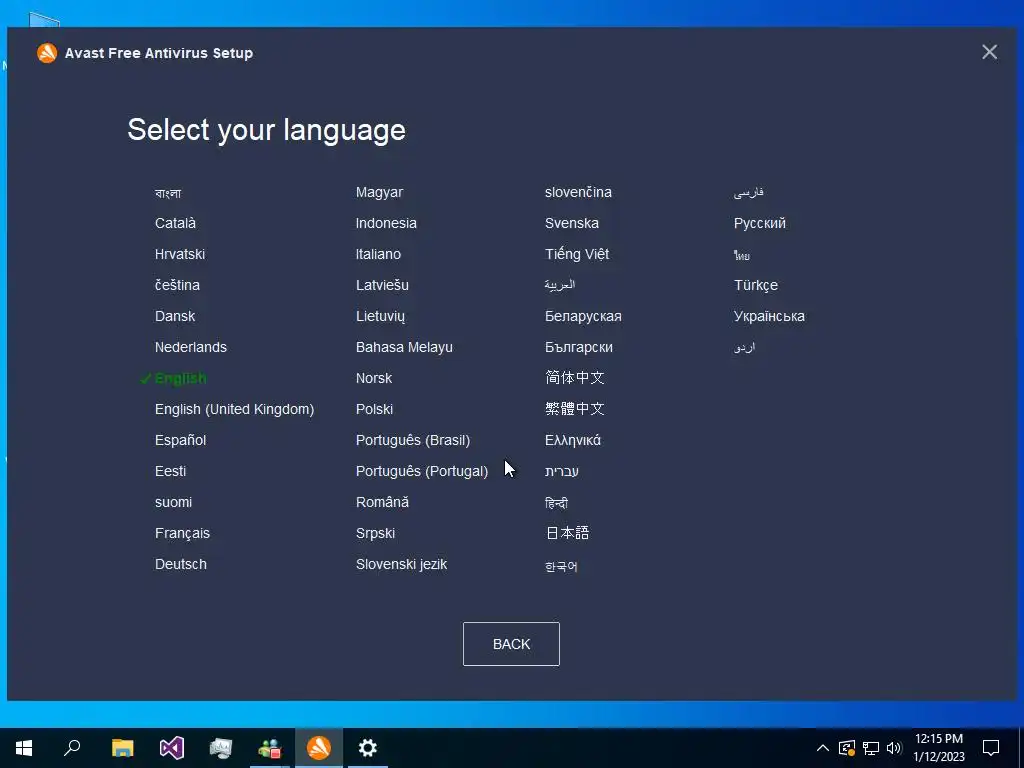Screen dimensions: 1024x768
Task: Choose Nederlands language
Action: click(x=191, y=347)
